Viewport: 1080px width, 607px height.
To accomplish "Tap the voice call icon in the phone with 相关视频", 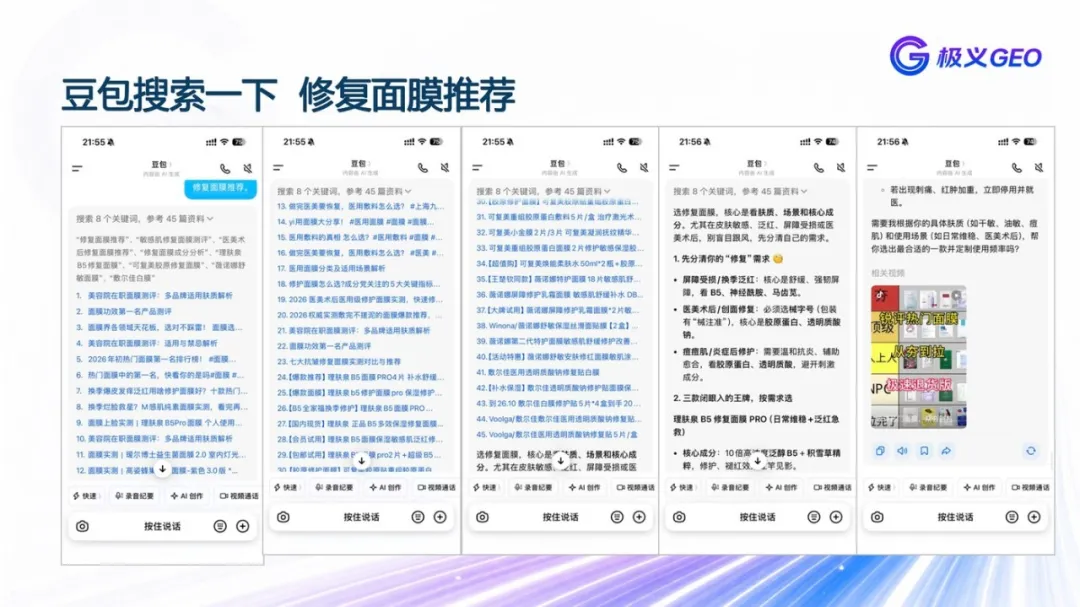I will coord(1017,167).
